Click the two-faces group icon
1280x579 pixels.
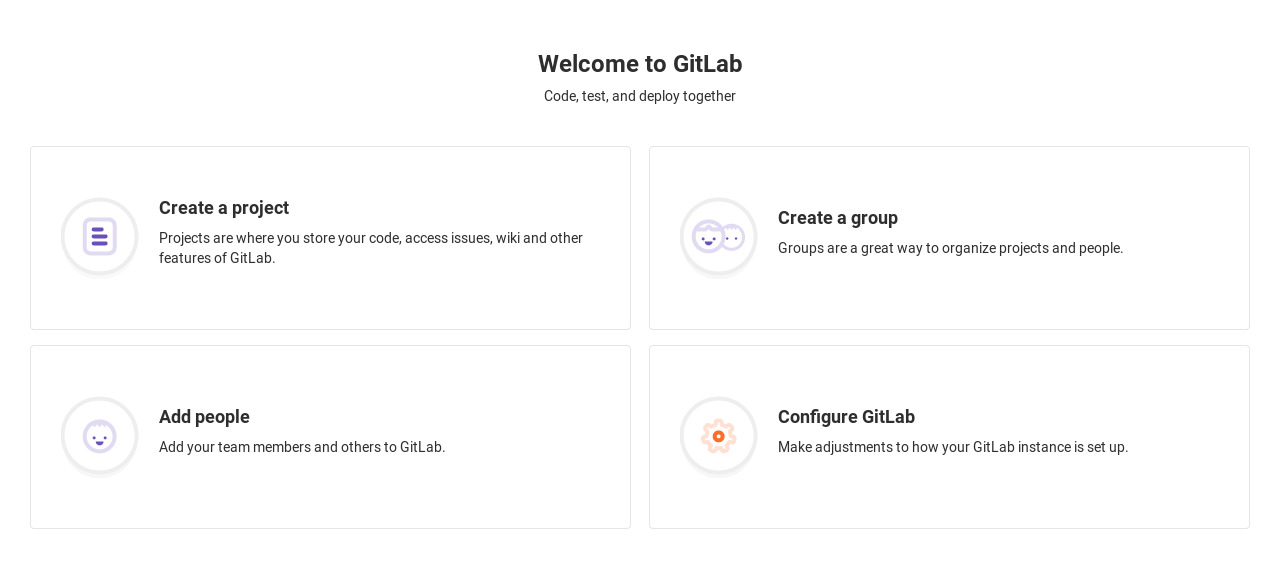pyautogui.click(x=718, y=237)
